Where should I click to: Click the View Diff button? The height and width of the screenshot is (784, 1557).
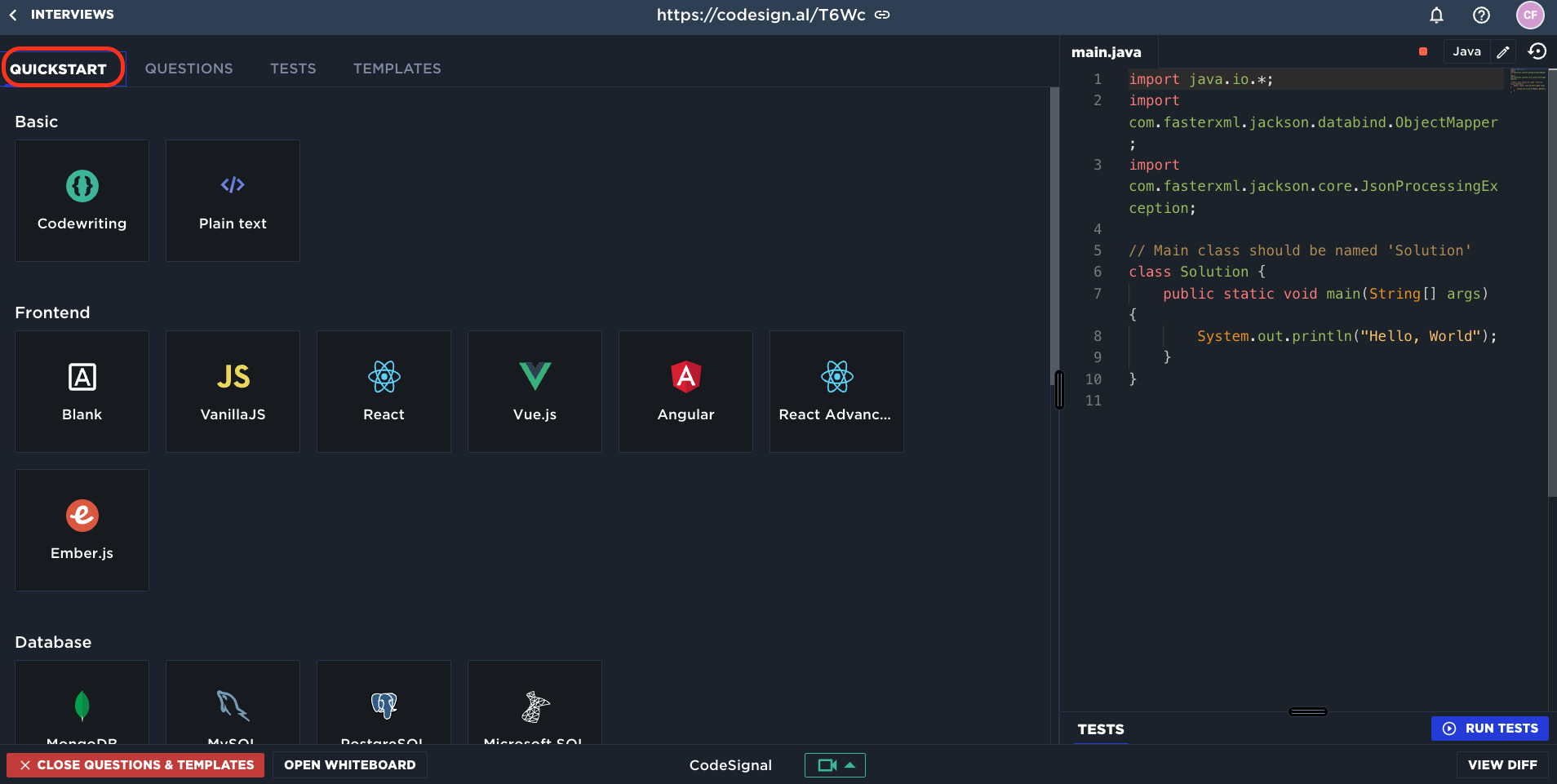(1502, 765)
